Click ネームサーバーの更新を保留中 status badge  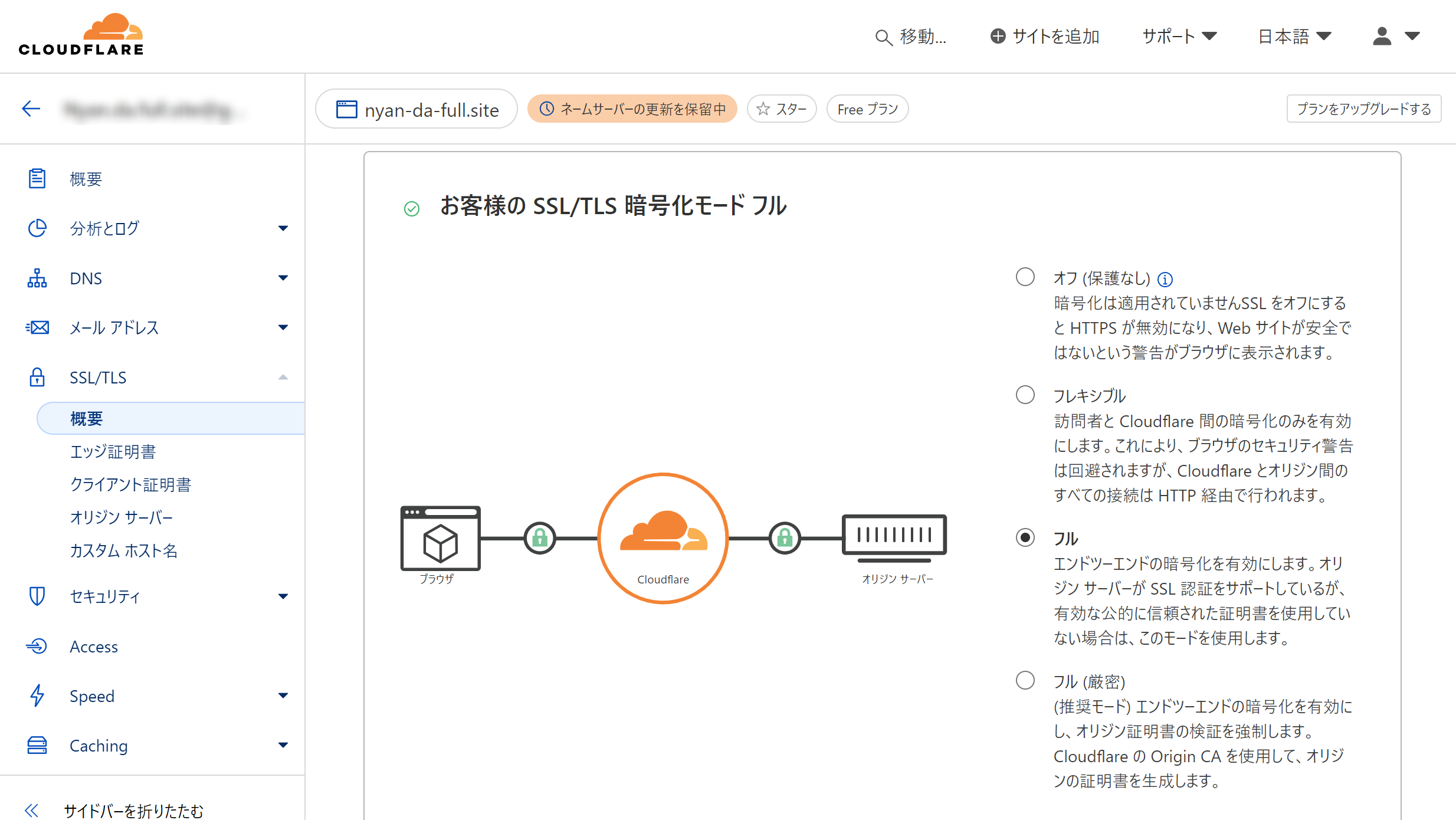pyautogui.click(x=632, y=109)
